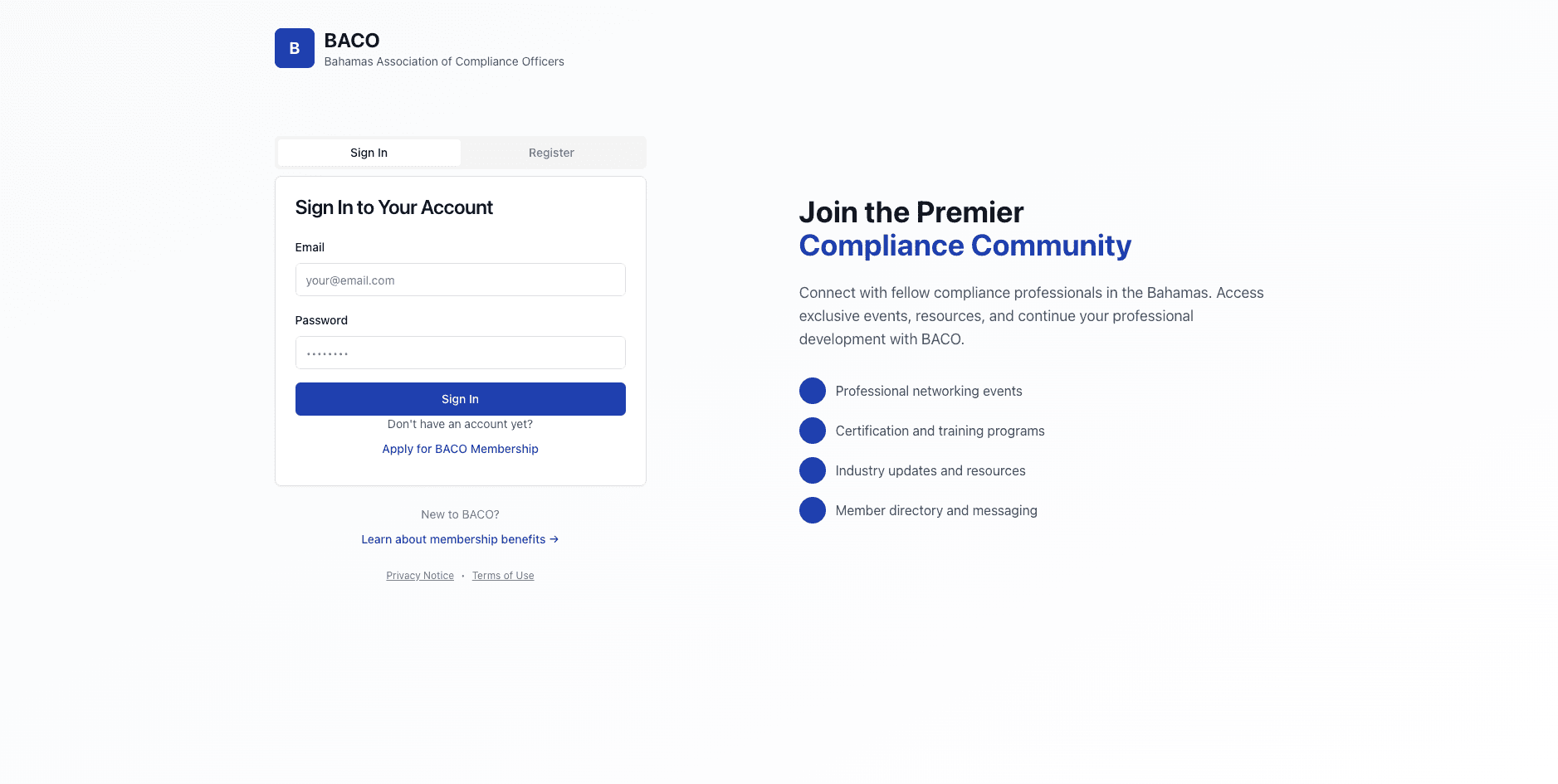Switch to the Register tab
The image size is (1558, 784).
pyautogui.click(x=551, y=152)
